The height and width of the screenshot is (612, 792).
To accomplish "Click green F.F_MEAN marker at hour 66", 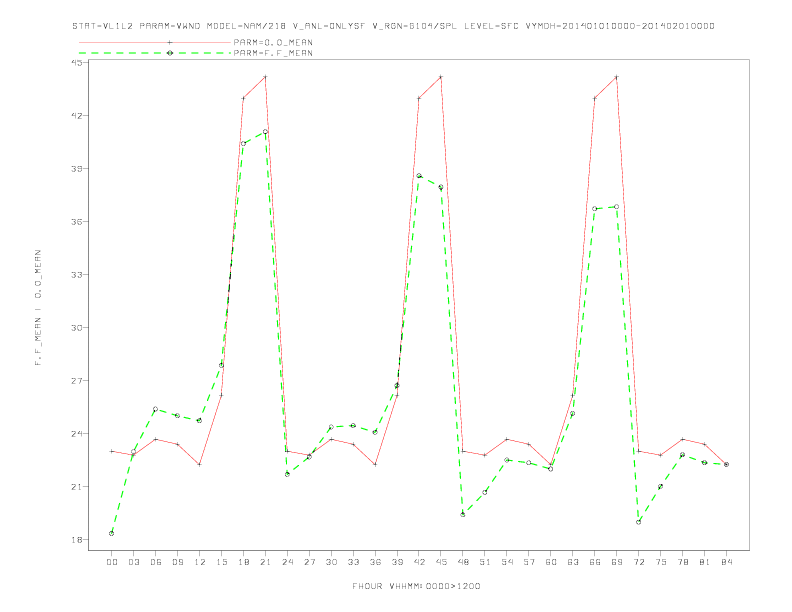I will click(595, 209).
